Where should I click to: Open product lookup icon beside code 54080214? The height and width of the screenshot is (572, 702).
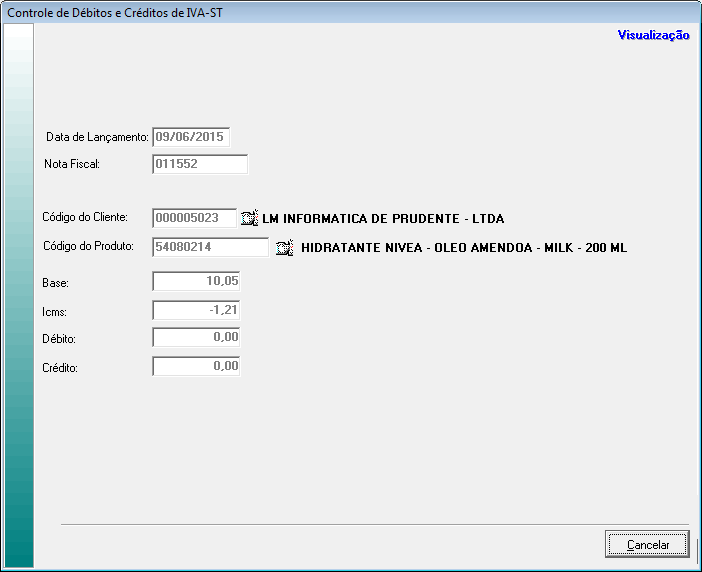tap(284, 248)
